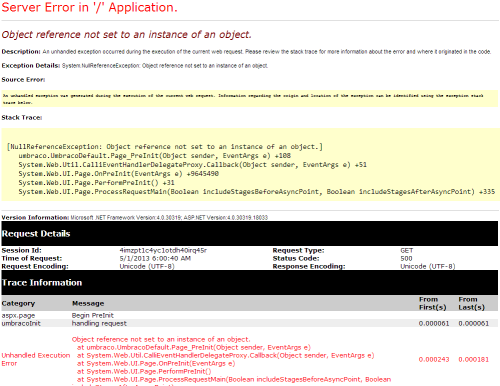The height and width of the screenshot is (386, 500).
Task: Click the "Stack Trace:" label
Action: coord(22,118)
